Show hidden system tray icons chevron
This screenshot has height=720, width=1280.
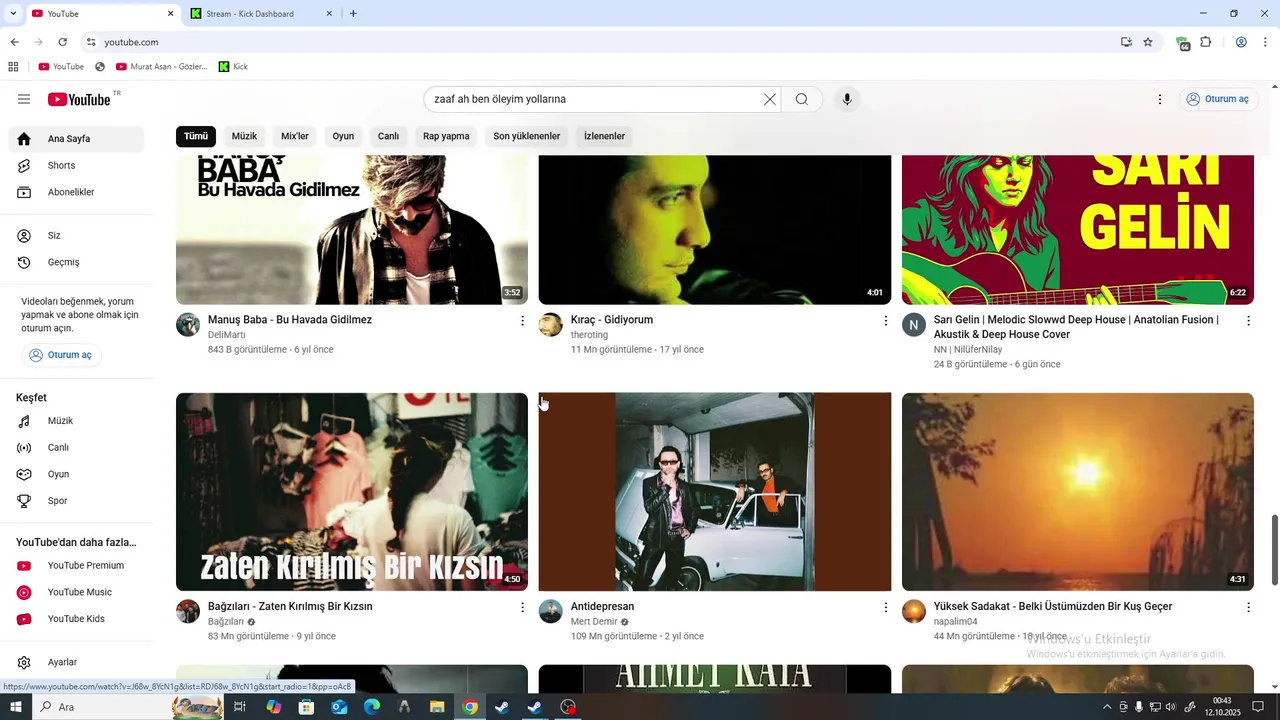pyautogui.click(x=1107, y=707)
